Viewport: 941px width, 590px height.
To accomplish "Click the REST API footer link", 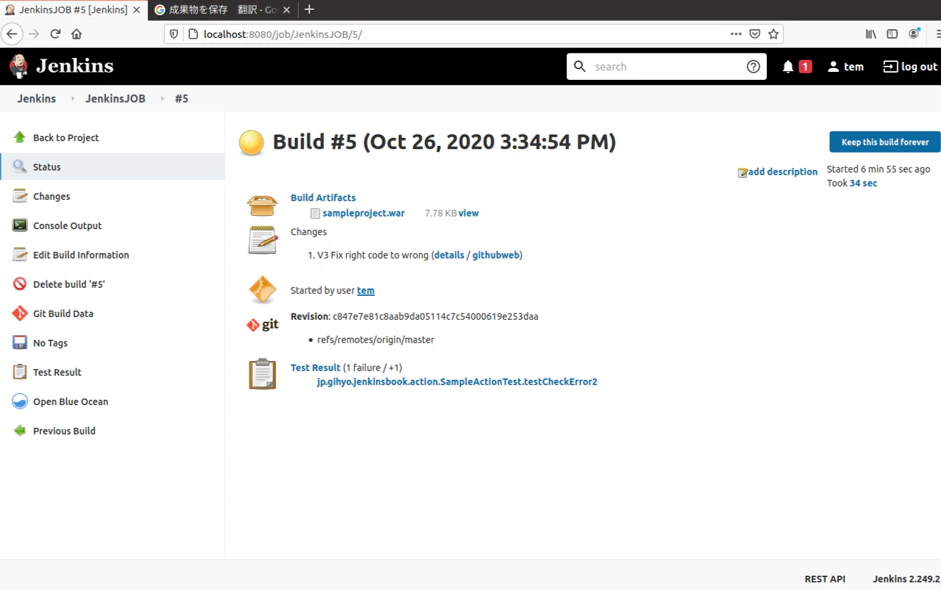I will [x=825, y=579].
